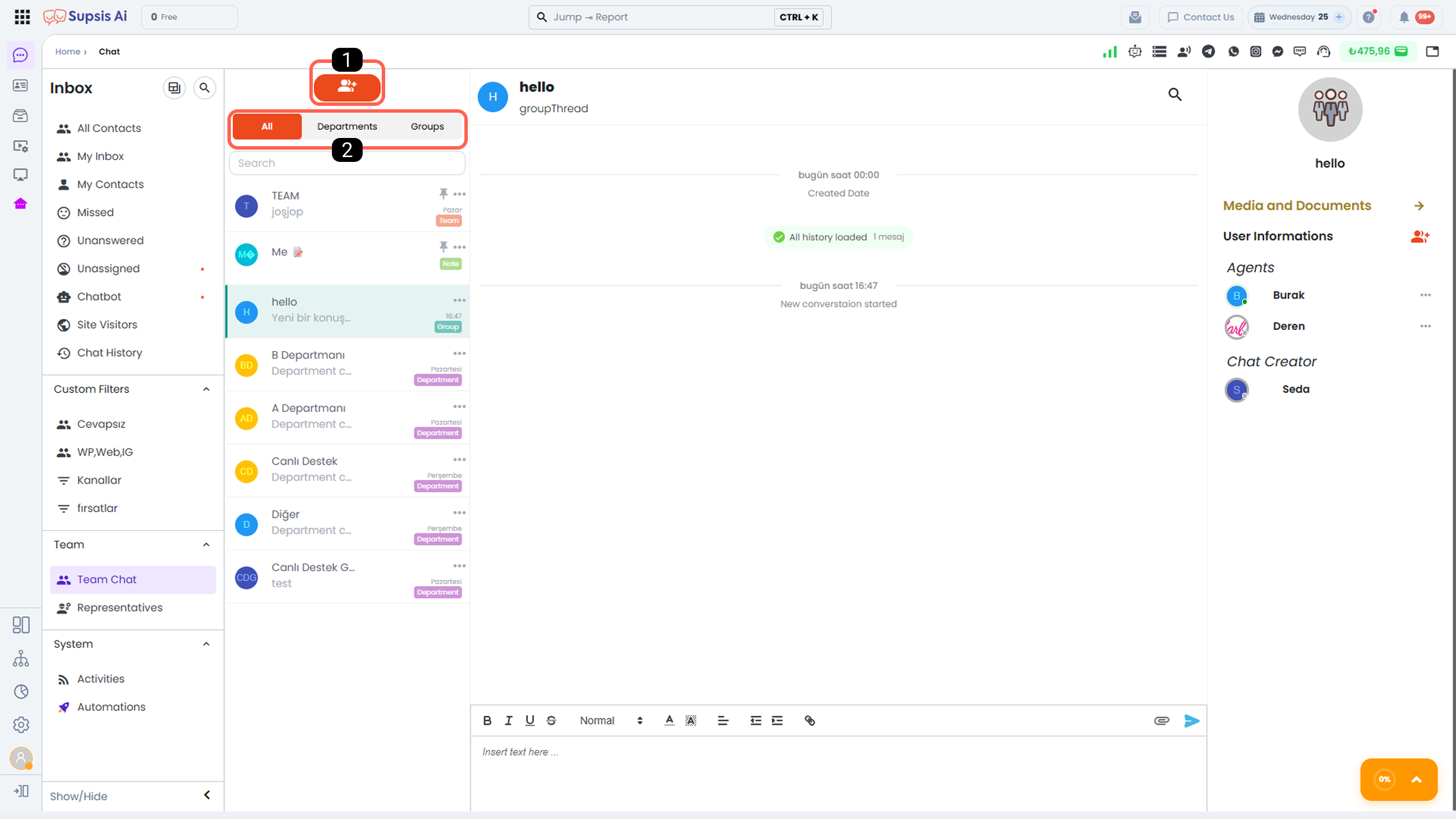Apply bold formatting
The image size is (1456, 819).
487,721
